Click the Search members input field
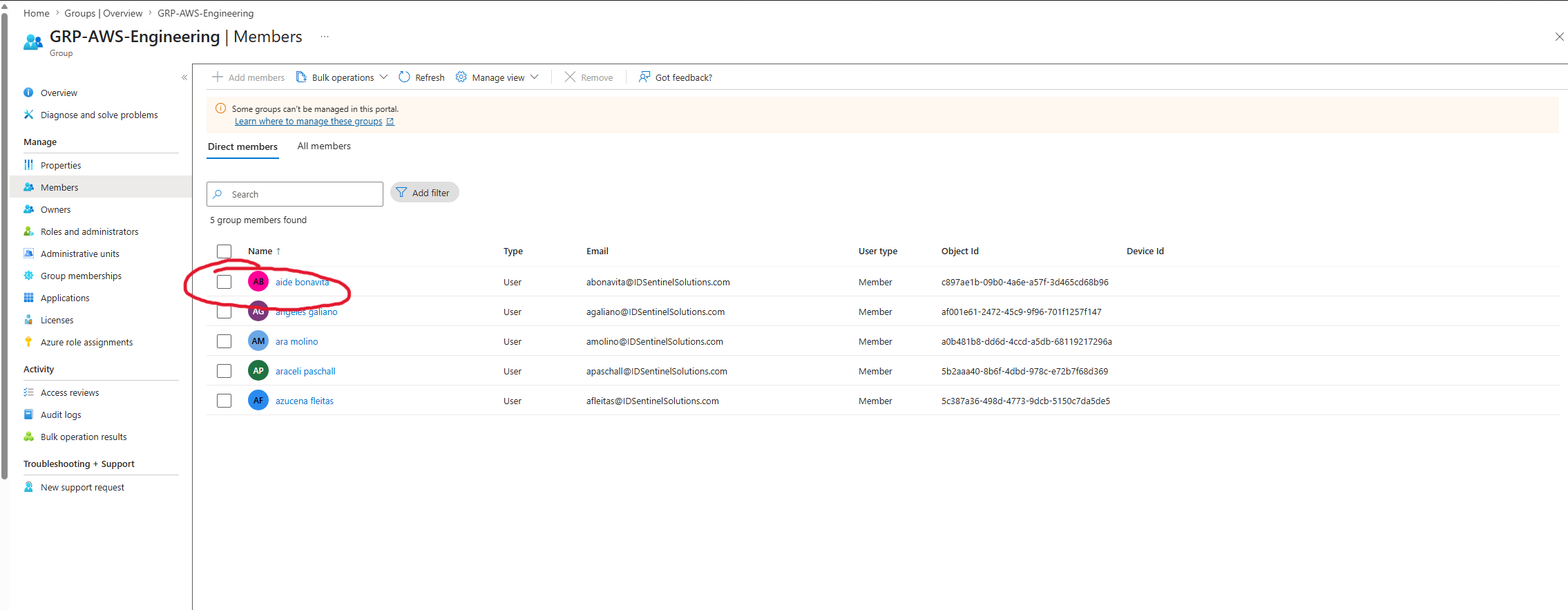The height and width of the screenshot is (610, 1568). click(295, 194)
